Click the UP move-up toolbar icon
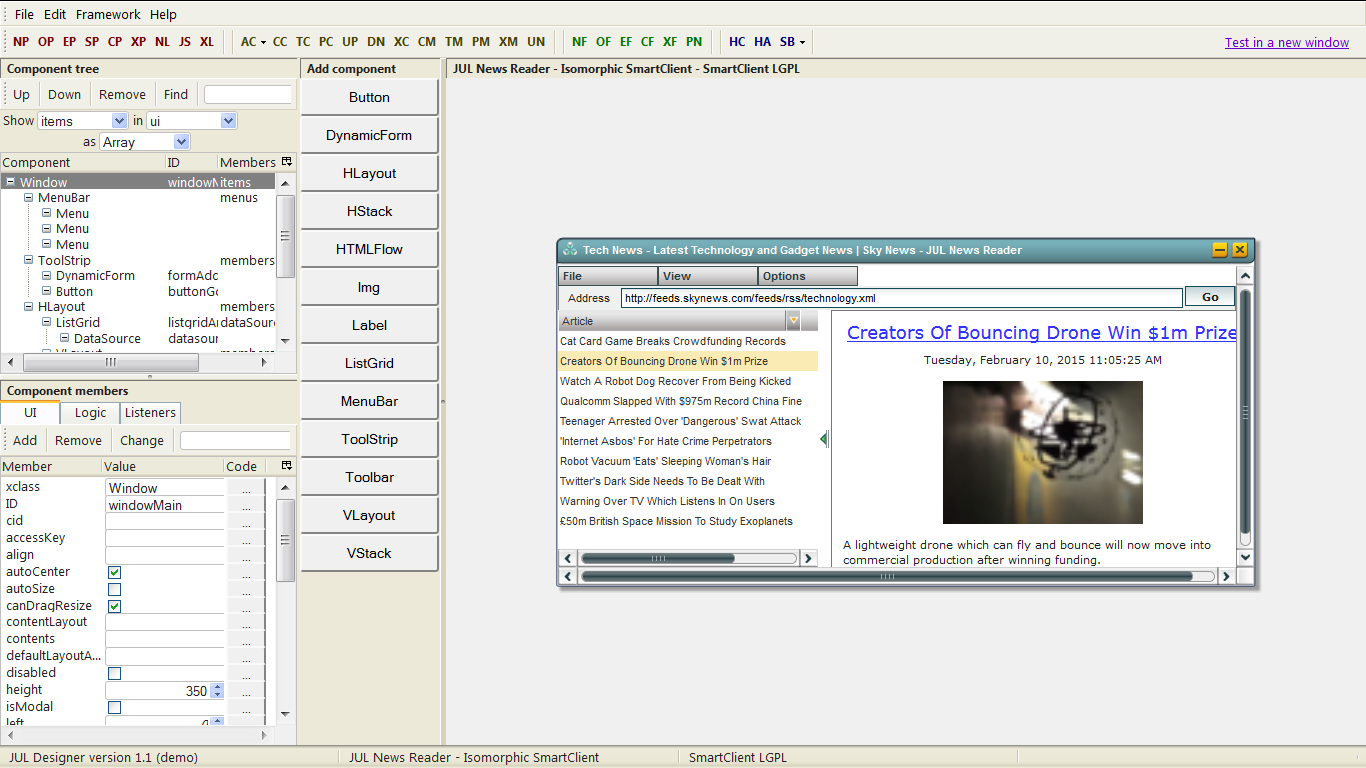Screen dimensions: 1366x768 [350, 41]
